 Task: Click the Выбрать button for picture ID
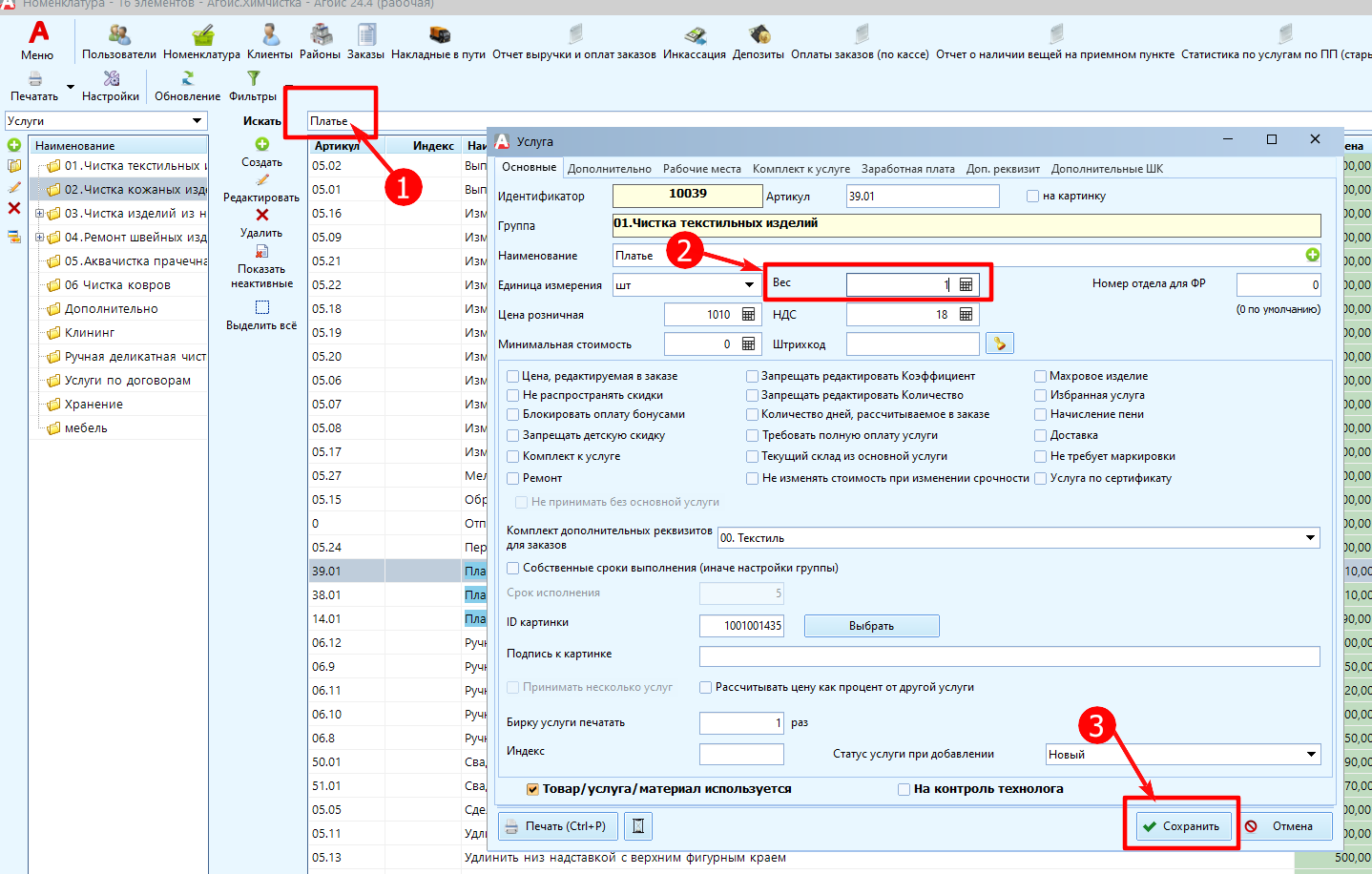point(871,626)
